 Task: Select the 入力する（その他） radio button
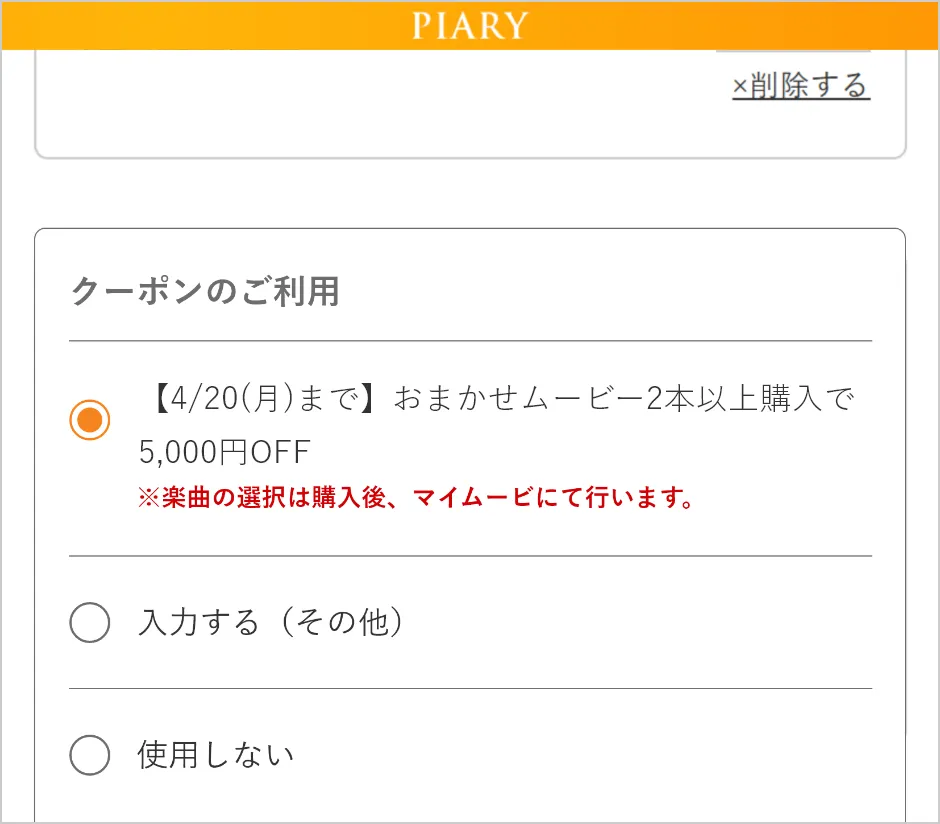point(90,623)
